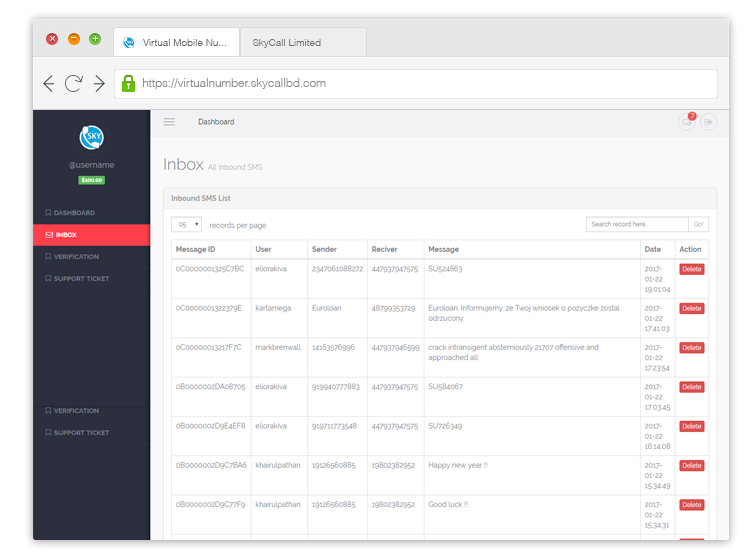The height and width of the screenshot is (556, 744).
Task: Click user markbrenwall in the table
Action: pyautogui.click(x=278, y=348)
